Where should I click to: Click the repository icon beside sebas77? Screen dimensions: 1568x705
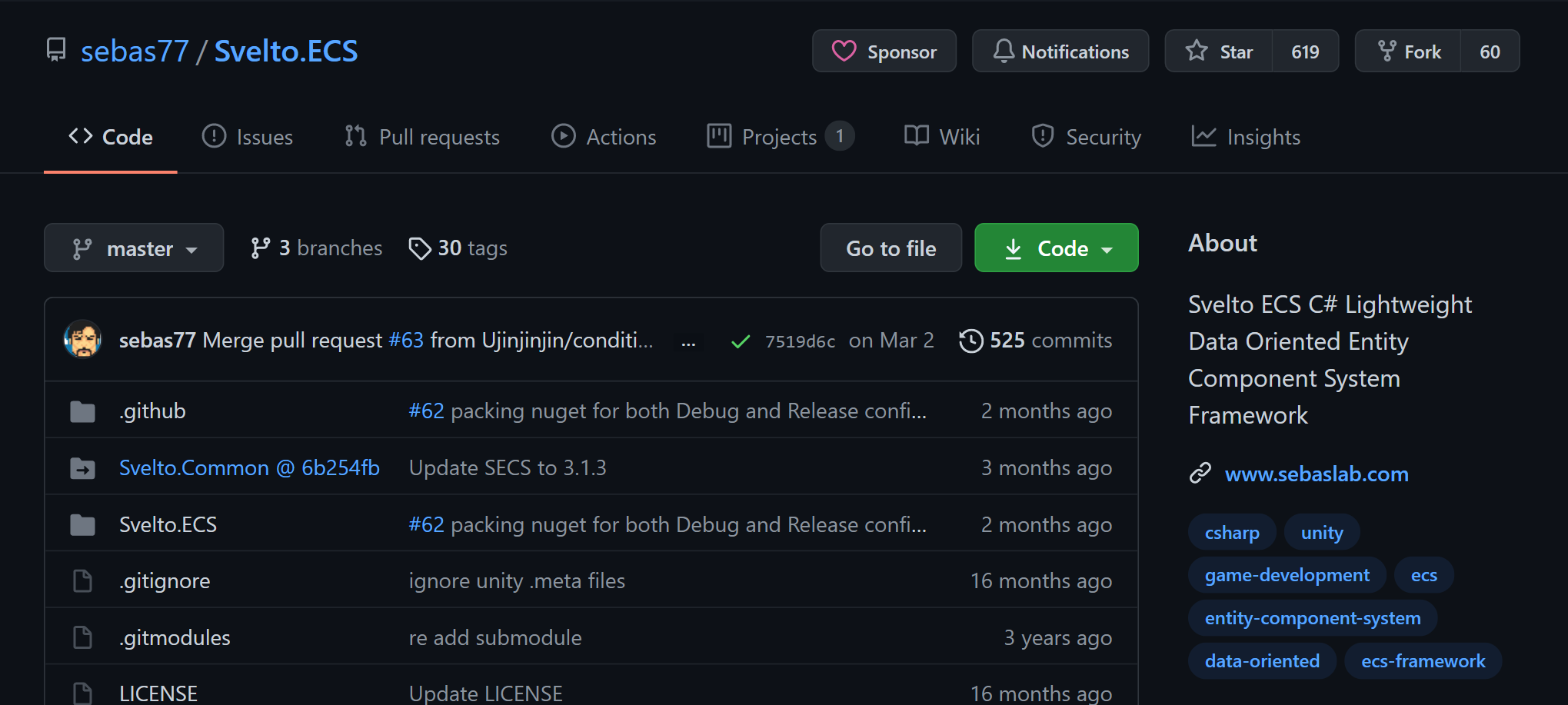point(56,50)
